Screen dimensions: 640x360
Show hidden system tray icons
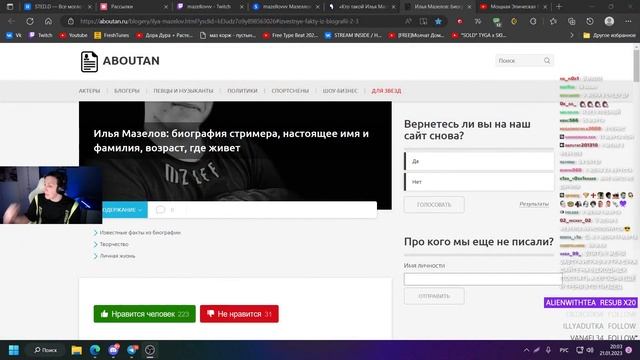(x=527, y=350)
